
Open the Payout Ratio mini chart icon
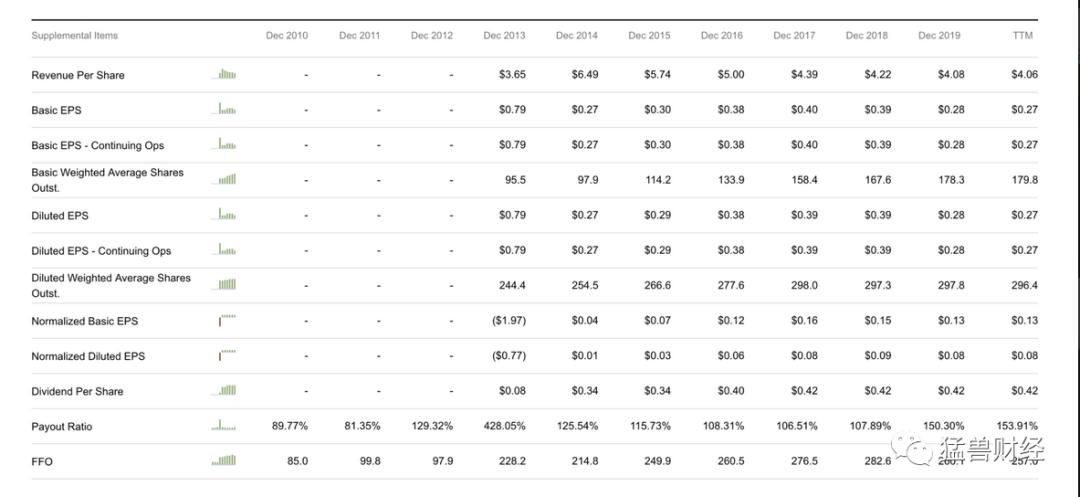(x=224, y=426)
